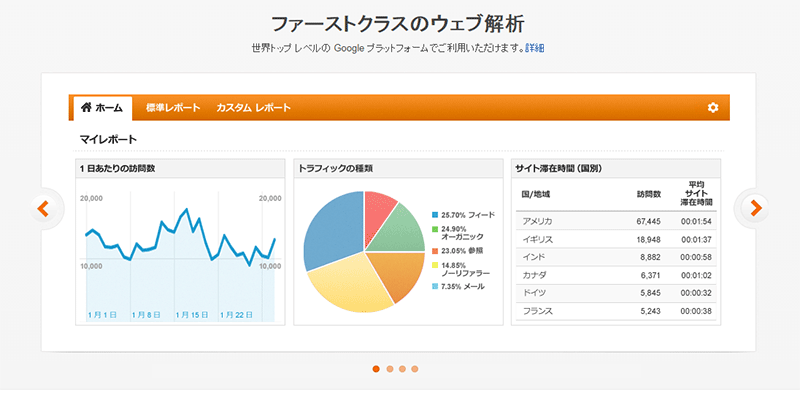This screenshot has width=800, height=400.
Task: Click the home icon in ホーム tab
Action: pyautogui.click(x=86, y=107)
